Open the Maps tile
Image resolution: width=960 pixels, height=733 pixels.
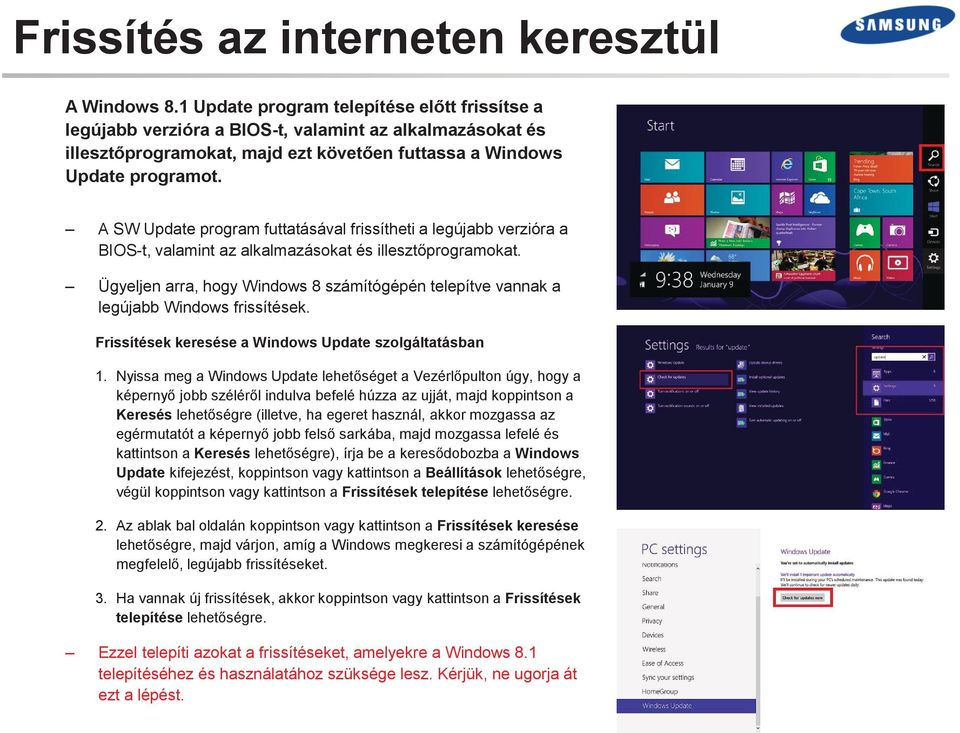point(786,200)
